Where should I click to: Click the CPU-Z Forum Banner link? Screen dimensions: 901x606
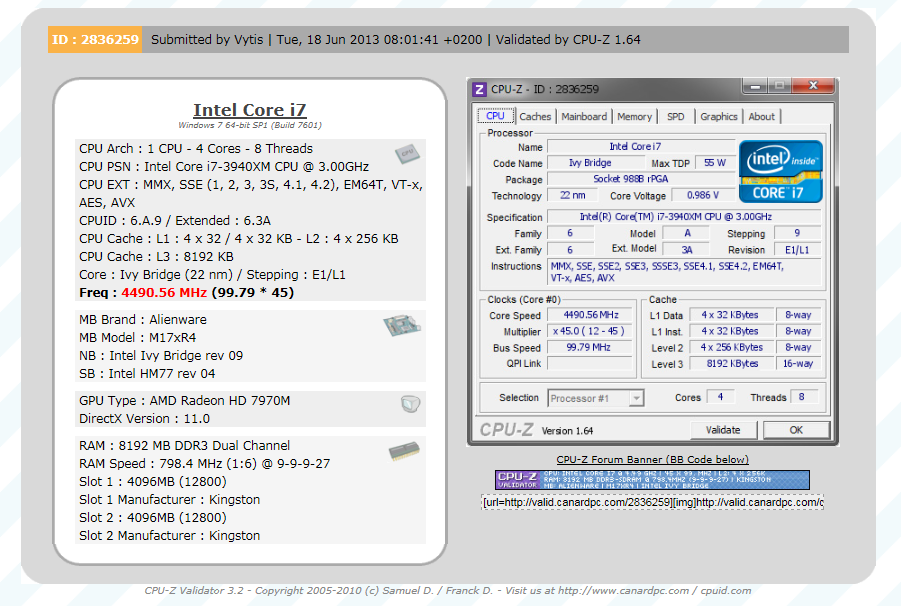coord(652,460)
